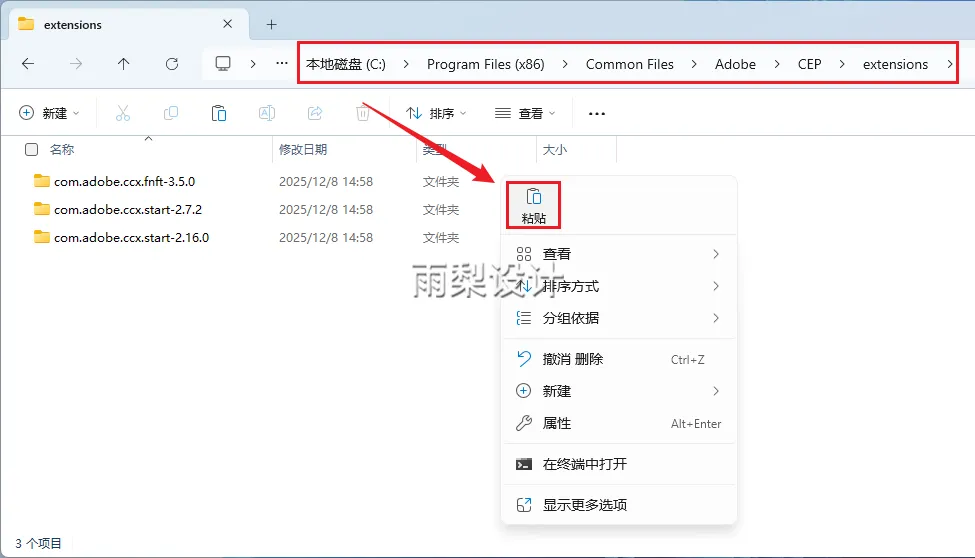Open the 排序 sort dropdown in toolbar
The height and width of the screenshot is (558, 975).
[436, 113]
